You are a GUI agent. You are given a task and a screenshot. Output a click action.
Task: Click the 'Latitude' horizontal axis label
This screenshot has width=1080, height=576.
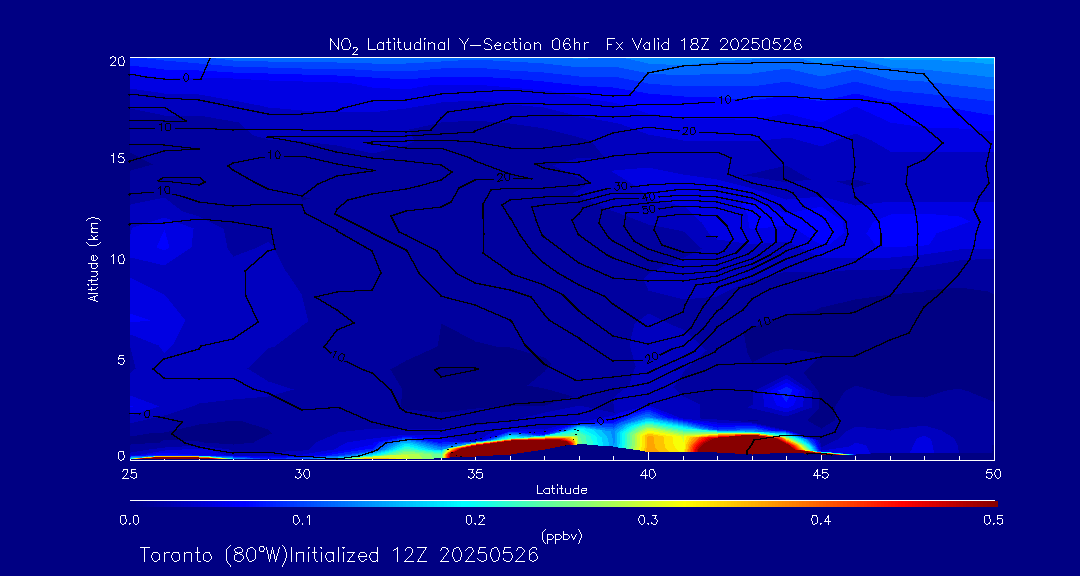(562, 490)
